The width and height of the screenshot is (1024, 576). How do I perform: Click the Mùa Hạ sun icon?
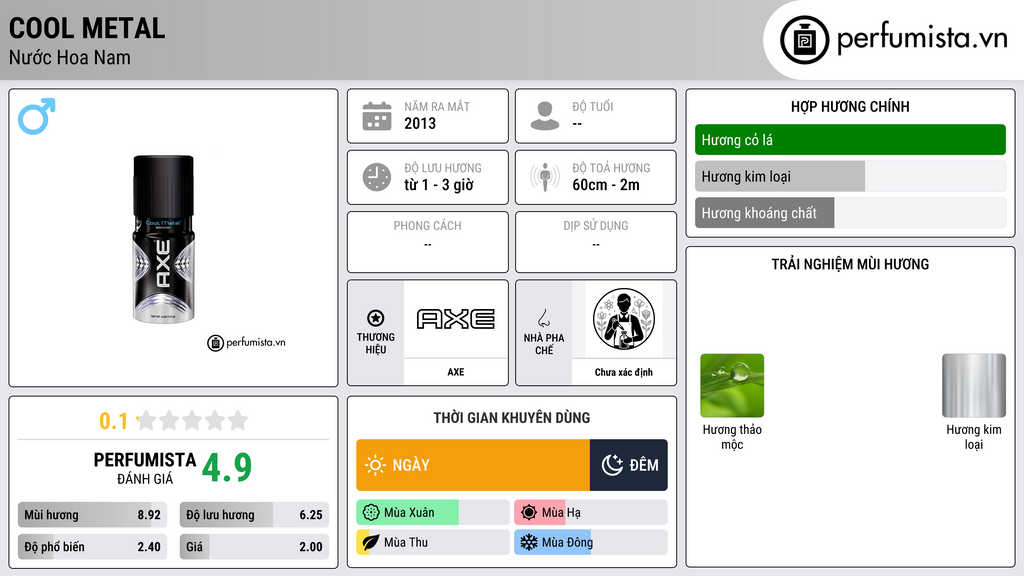[529, 513]
